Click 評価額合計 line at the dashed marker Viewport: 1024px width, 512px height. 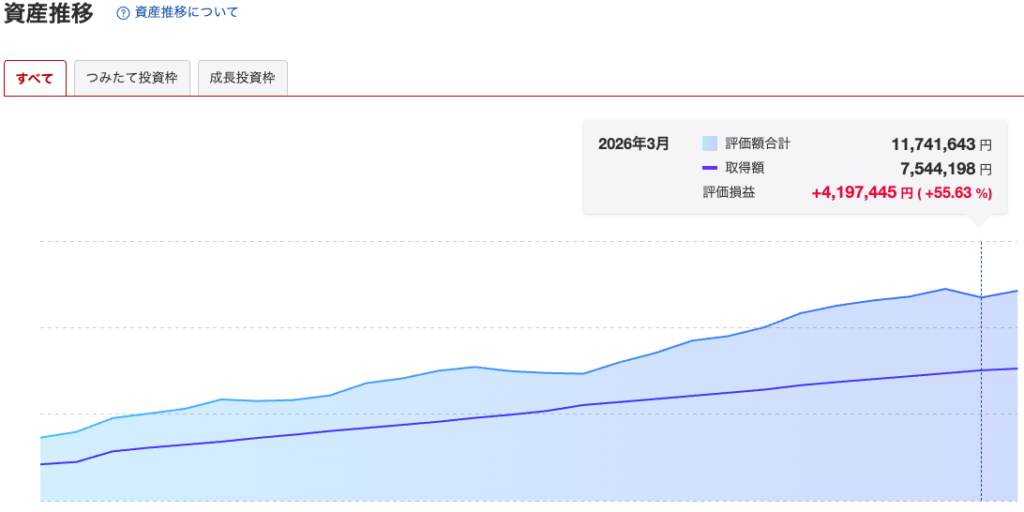(x=981, y=297)
